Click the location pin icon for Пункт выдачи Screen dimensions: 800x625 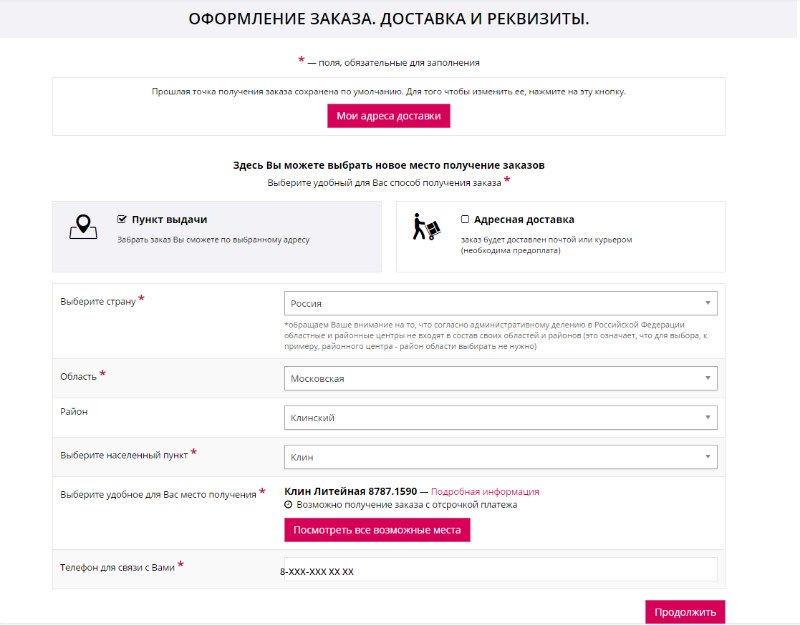click(x=84, y=225)
